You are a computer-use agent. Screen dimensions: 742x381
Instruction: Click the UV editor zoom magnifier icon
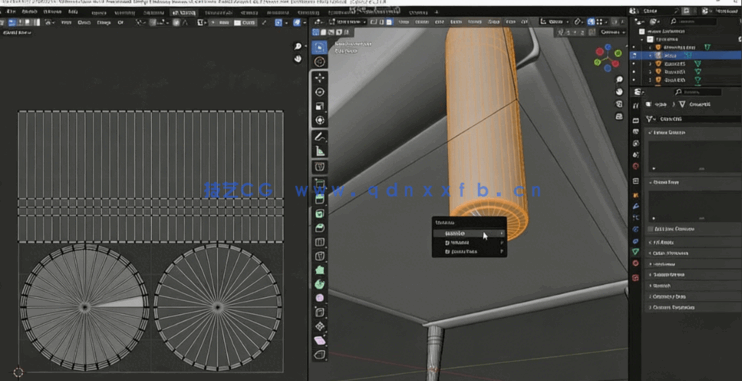click(298, 46)
